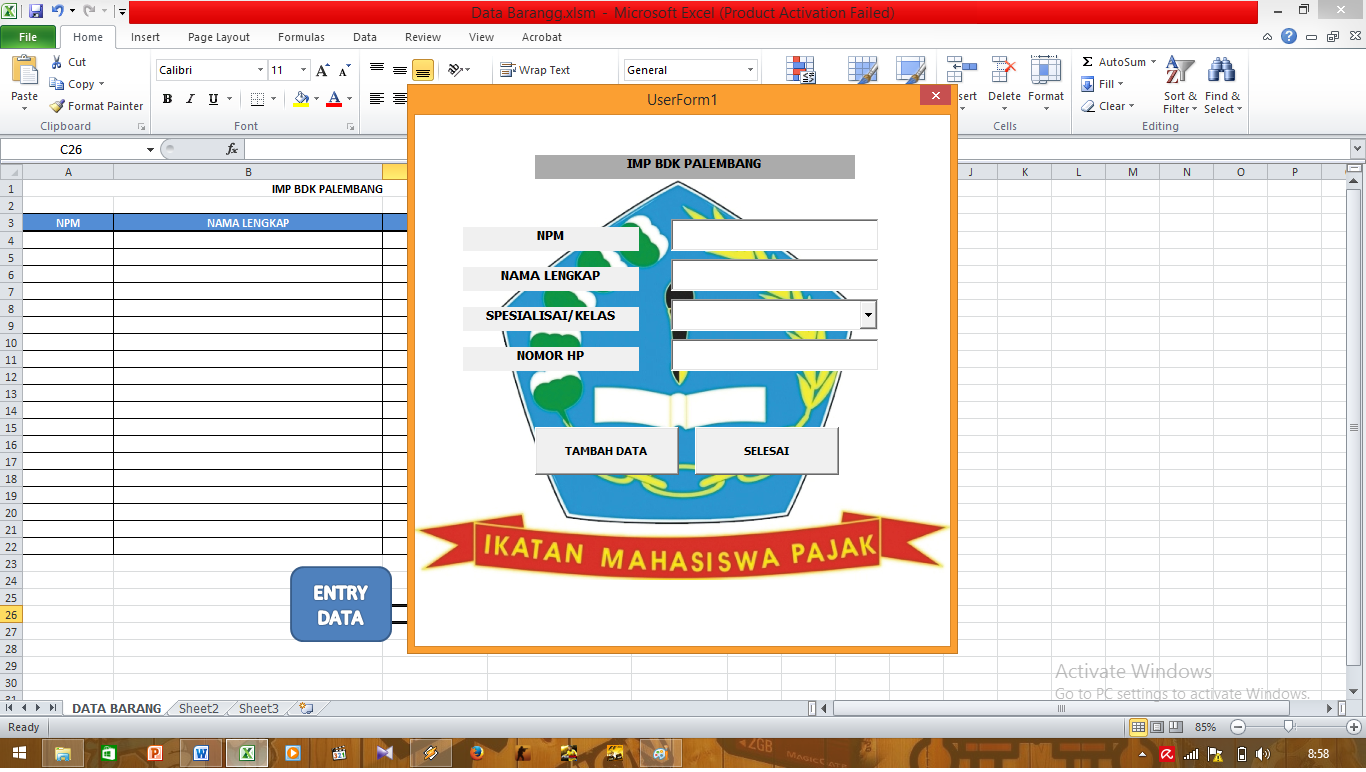Switch to Page Break Preview icon

[1176, 727]
